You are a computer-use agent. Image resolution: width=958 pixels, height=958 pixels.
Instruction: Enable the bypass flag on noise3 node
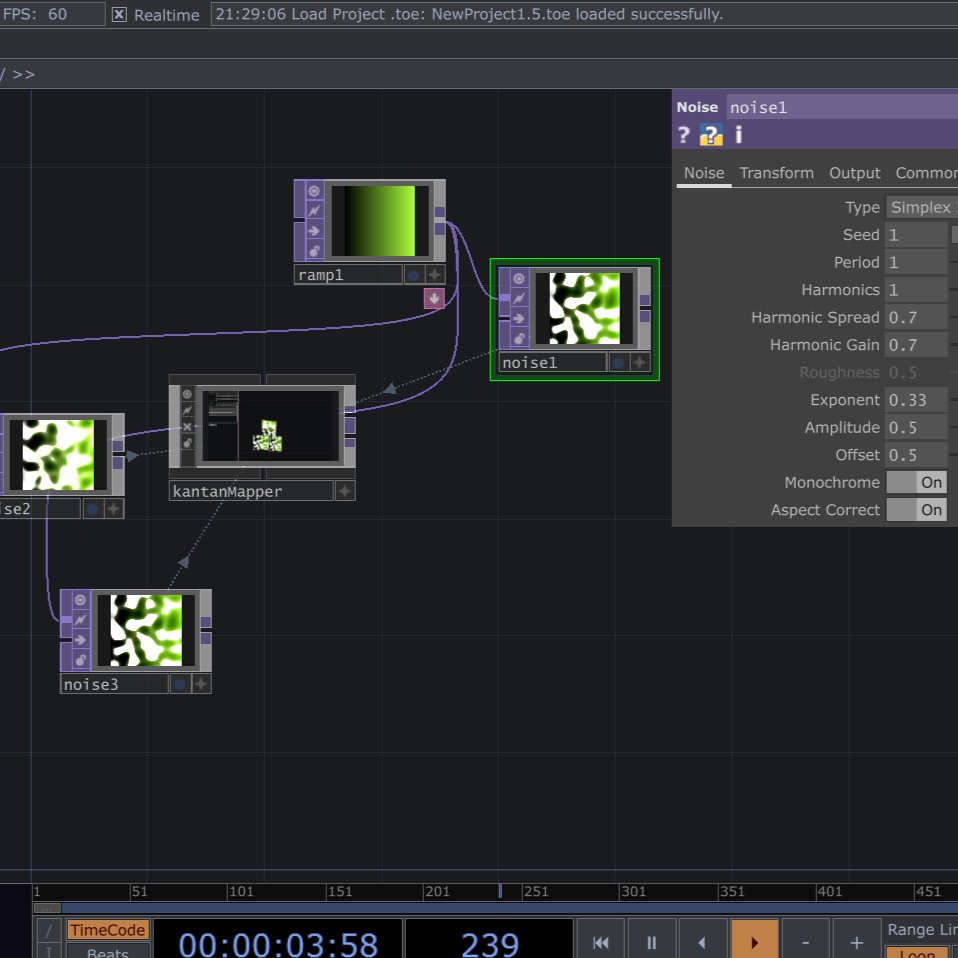pos(80,618)
